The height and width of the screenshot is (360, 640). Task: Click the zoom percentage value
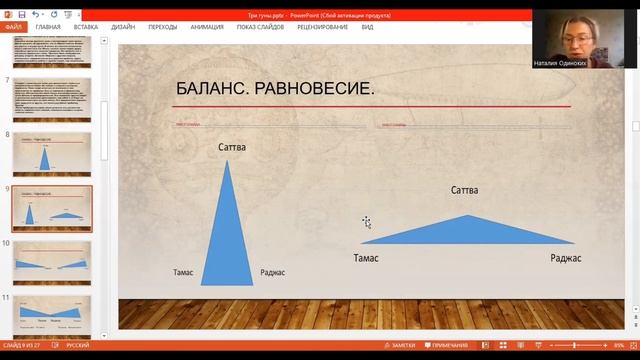click(x=619, y=346)
